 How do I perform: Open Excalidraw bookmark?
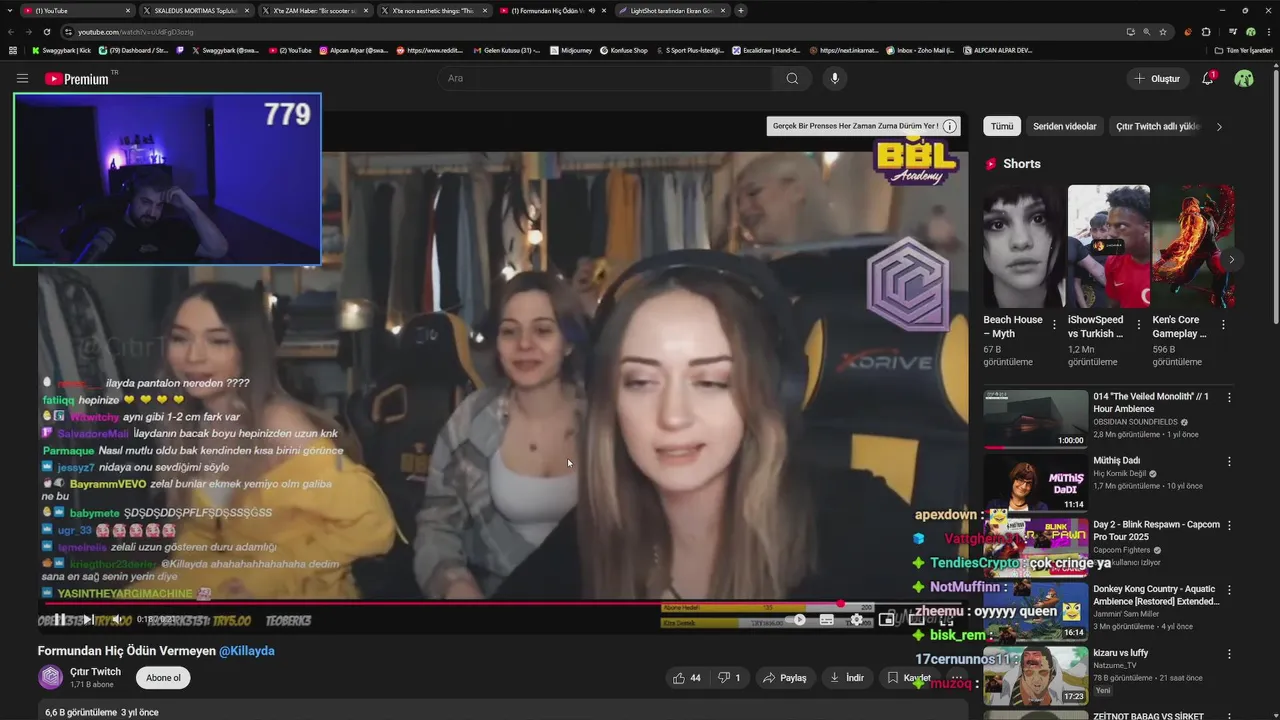[x=765, y=50]
